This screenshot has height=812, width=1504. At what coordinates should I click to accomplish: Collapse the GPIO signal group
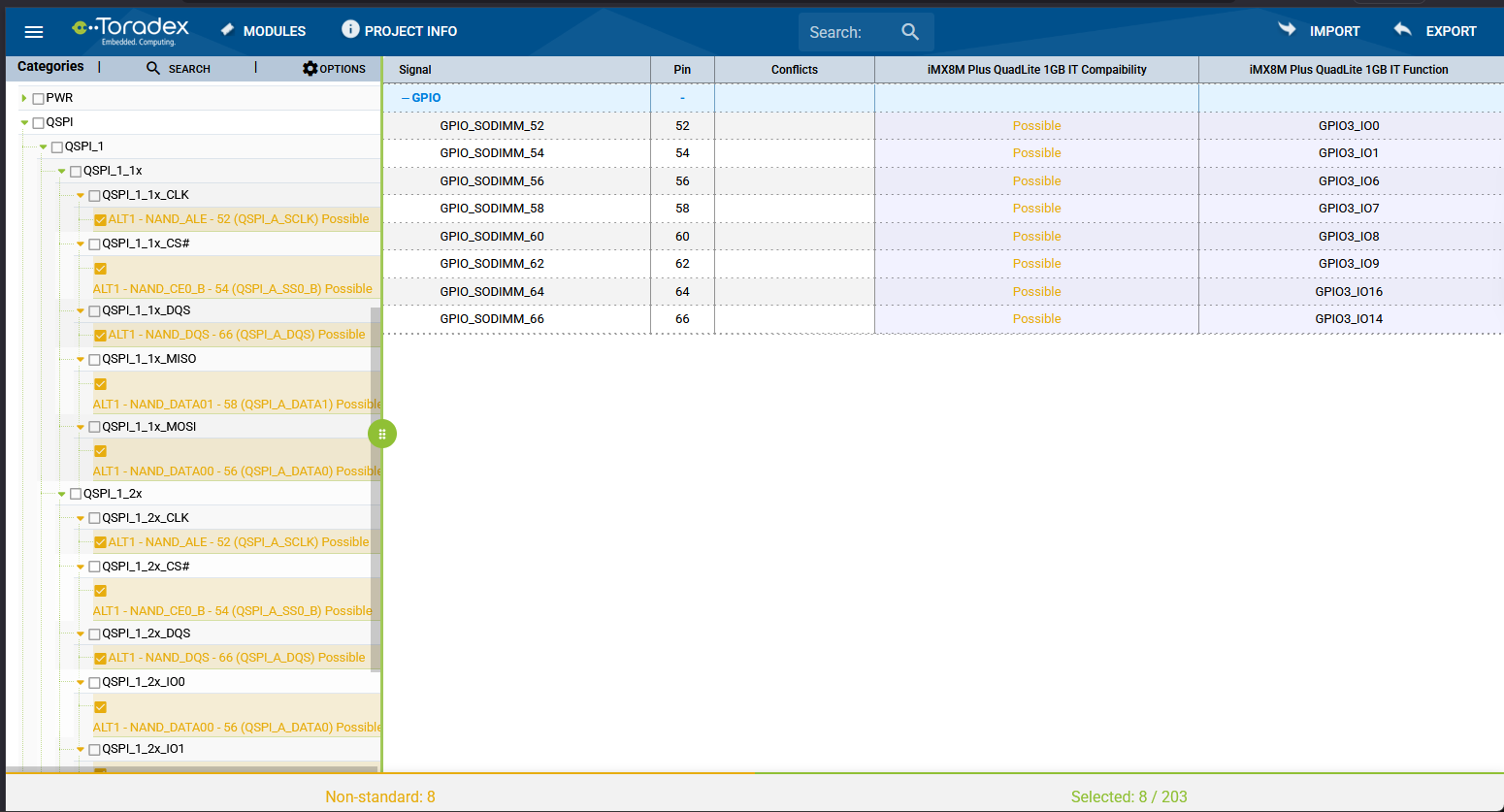(406, 98)
